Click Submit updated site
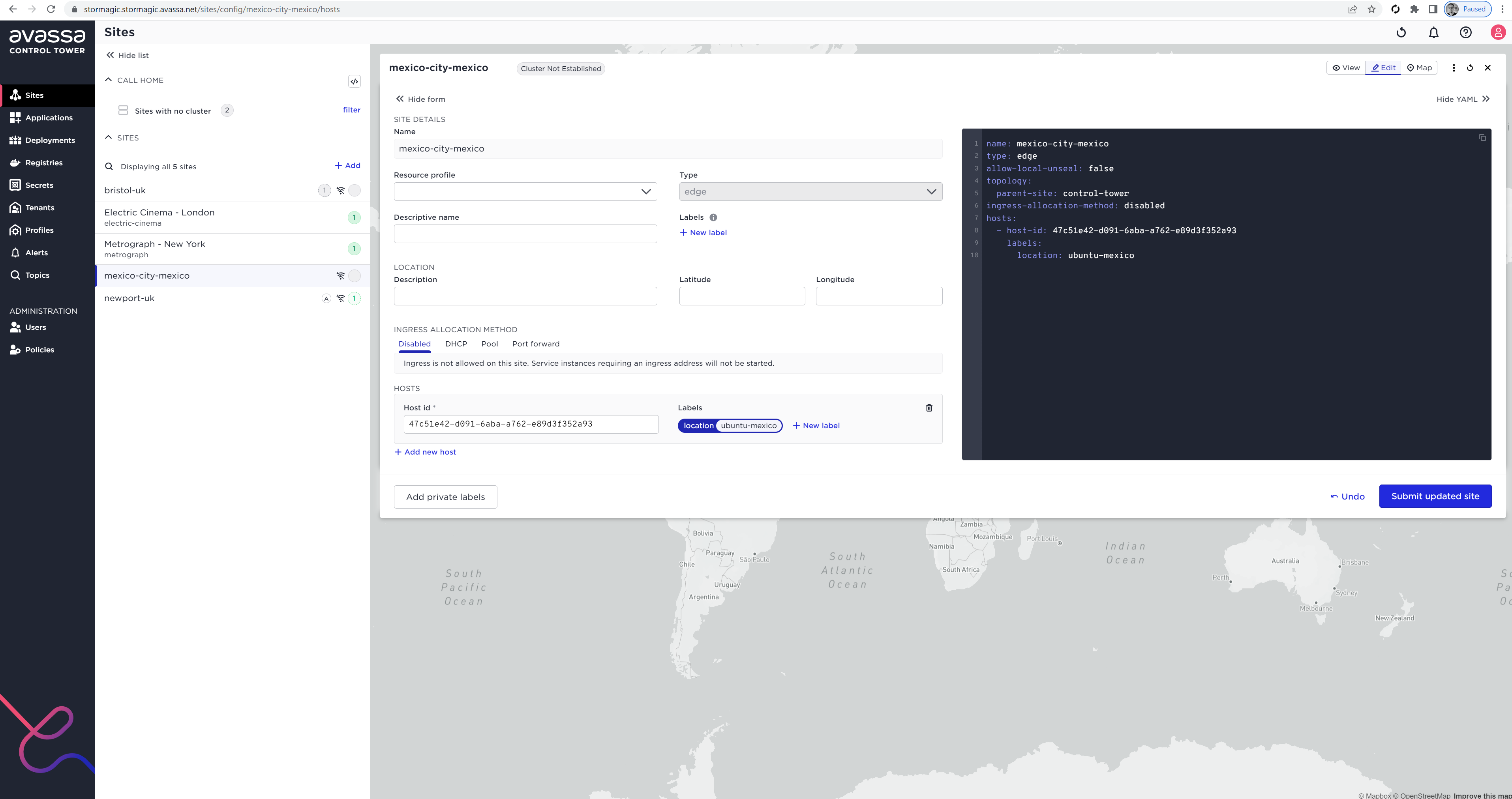The height and width of the screenshot is (799, 1512). [1435, 496]
